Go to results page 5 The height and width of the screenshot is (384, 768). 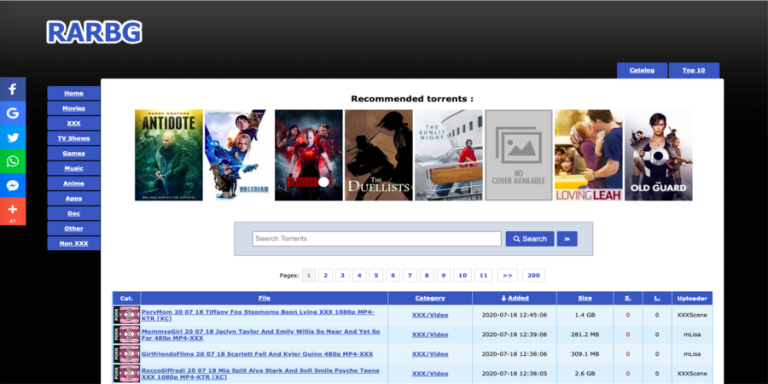[x=376, y=275]
